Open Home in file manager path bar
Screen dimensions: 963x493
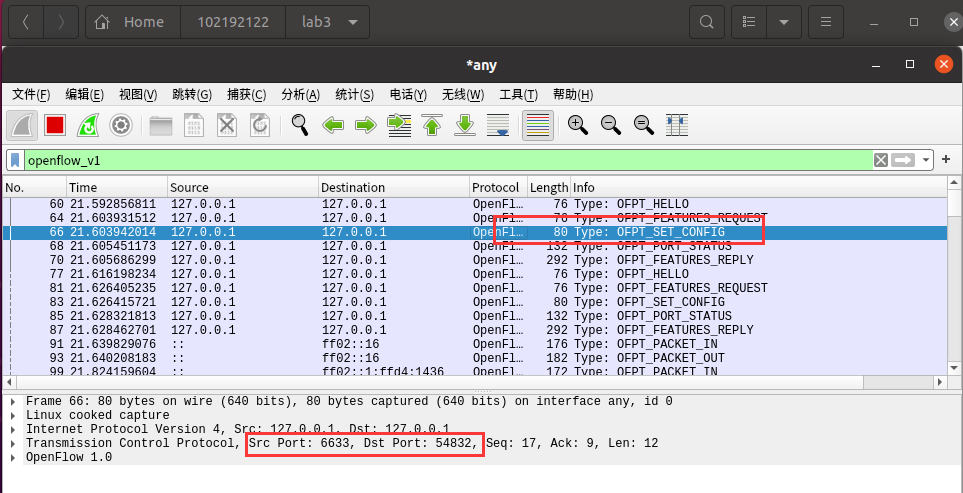132,22
